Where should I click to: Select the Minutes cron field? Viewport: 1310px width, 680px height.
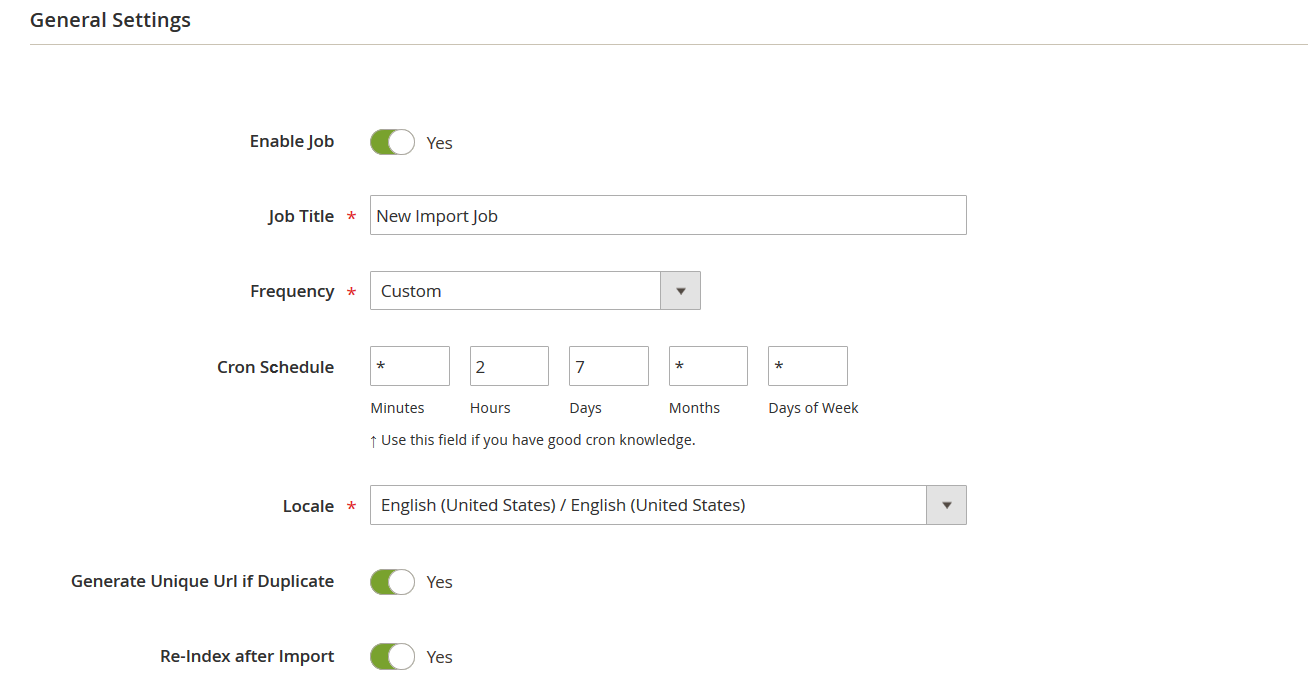[409, 365]
